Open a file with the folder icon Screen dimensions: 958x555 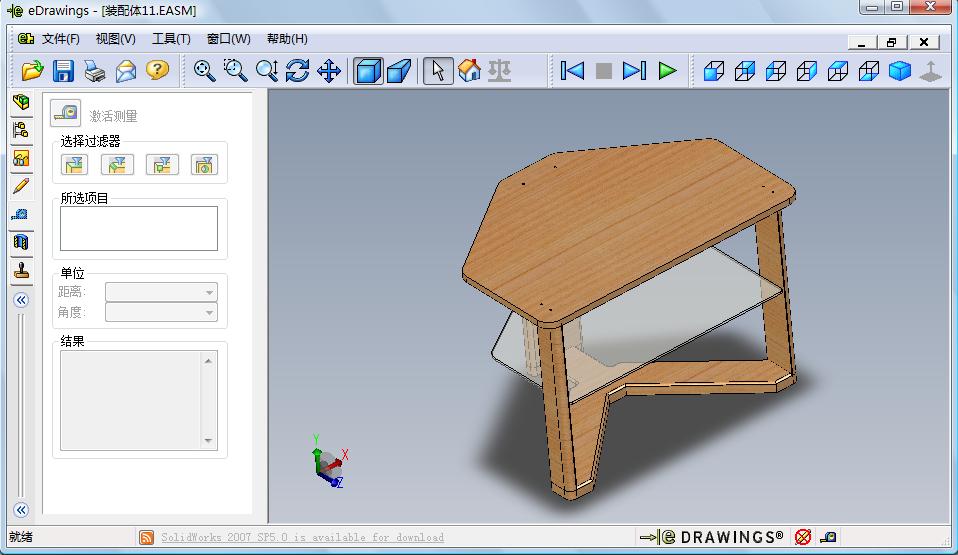[32, 71]
